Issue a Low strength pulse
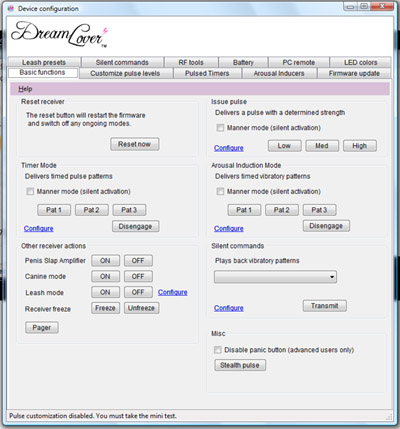This screenshot has width=400, height=429. (x=284, y=146)
